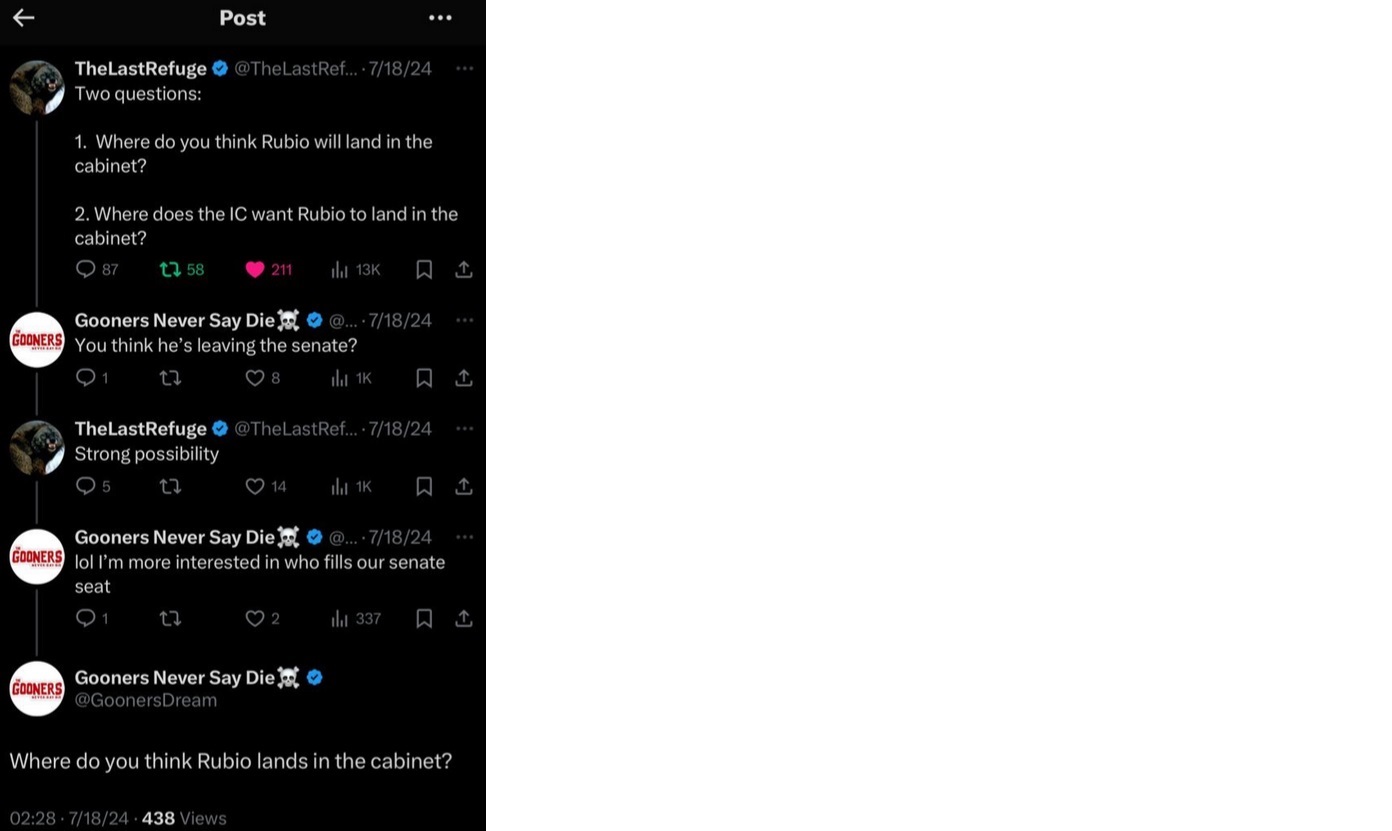The height and width of the screenshot is (831, 1392).
Task: Open Gooners avatar beside the main post
Action: click(x=37, y=688)
